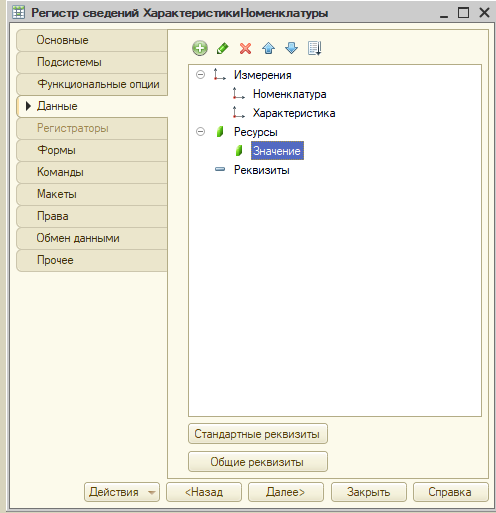
Task: Click the icon beside Номенклатура
Action: pyautogui.click(x=239, y=94)
